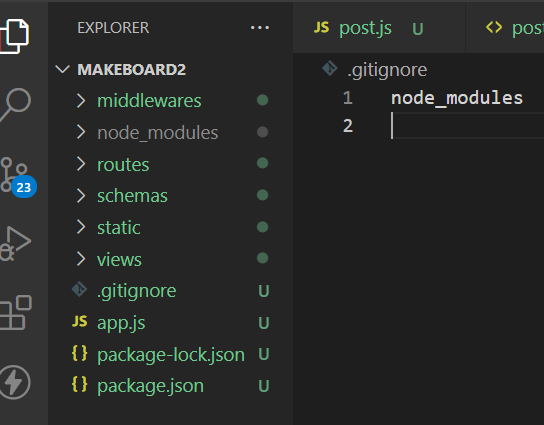Select the routes folder name
Viewport: 544px width, 425px height.
point(123,165)
